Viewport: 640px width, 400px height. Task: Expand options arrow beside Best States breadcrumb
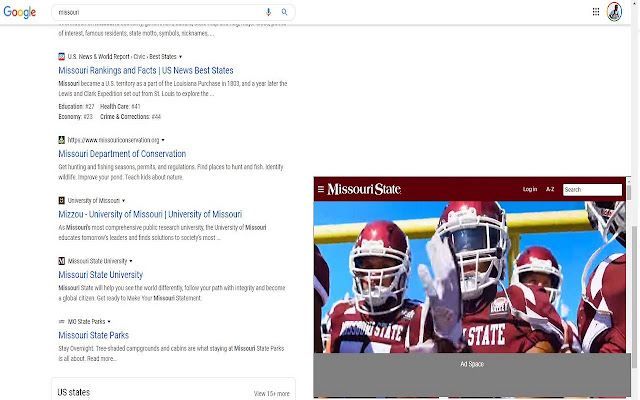(180, 57)
